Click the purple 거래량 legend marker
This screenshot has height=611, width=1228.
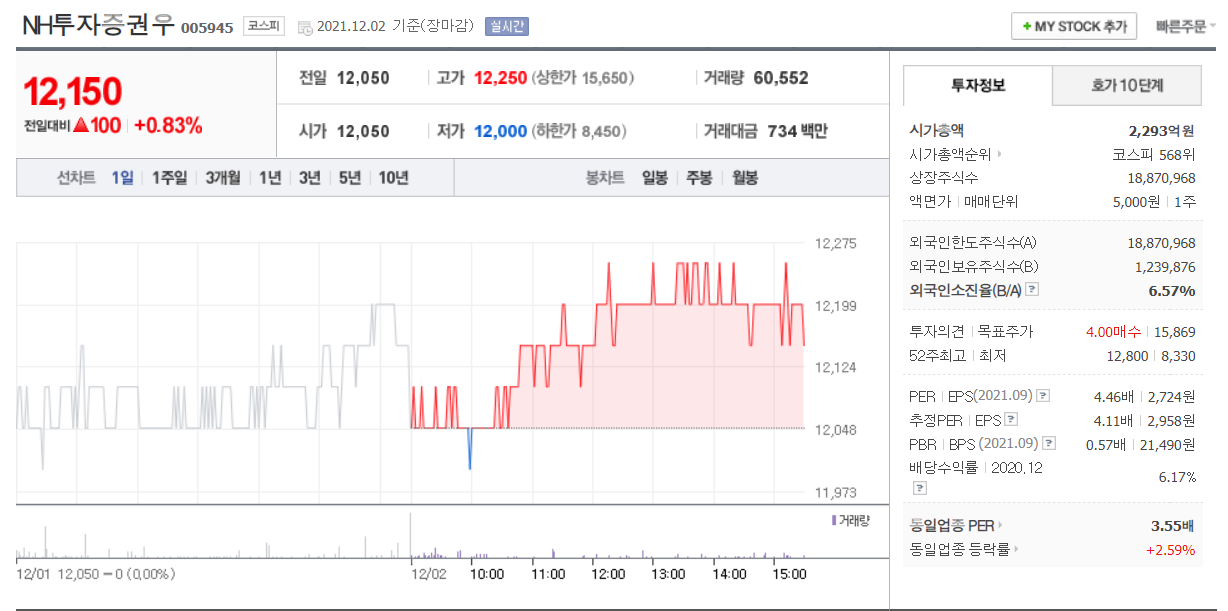click(x=833, y=520)
